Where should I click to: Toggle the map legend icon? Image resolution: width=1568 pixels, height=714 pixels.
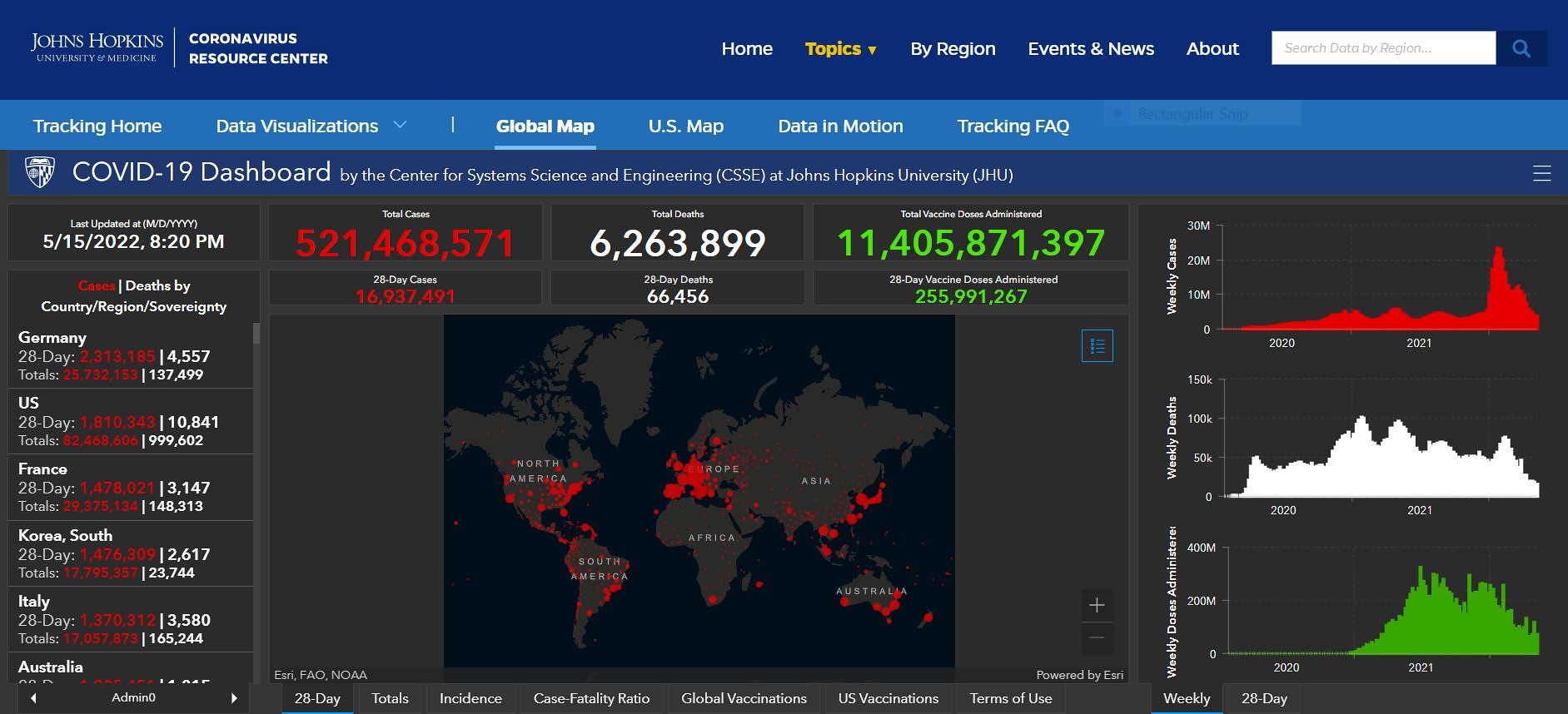click(x=1097, y=346)
